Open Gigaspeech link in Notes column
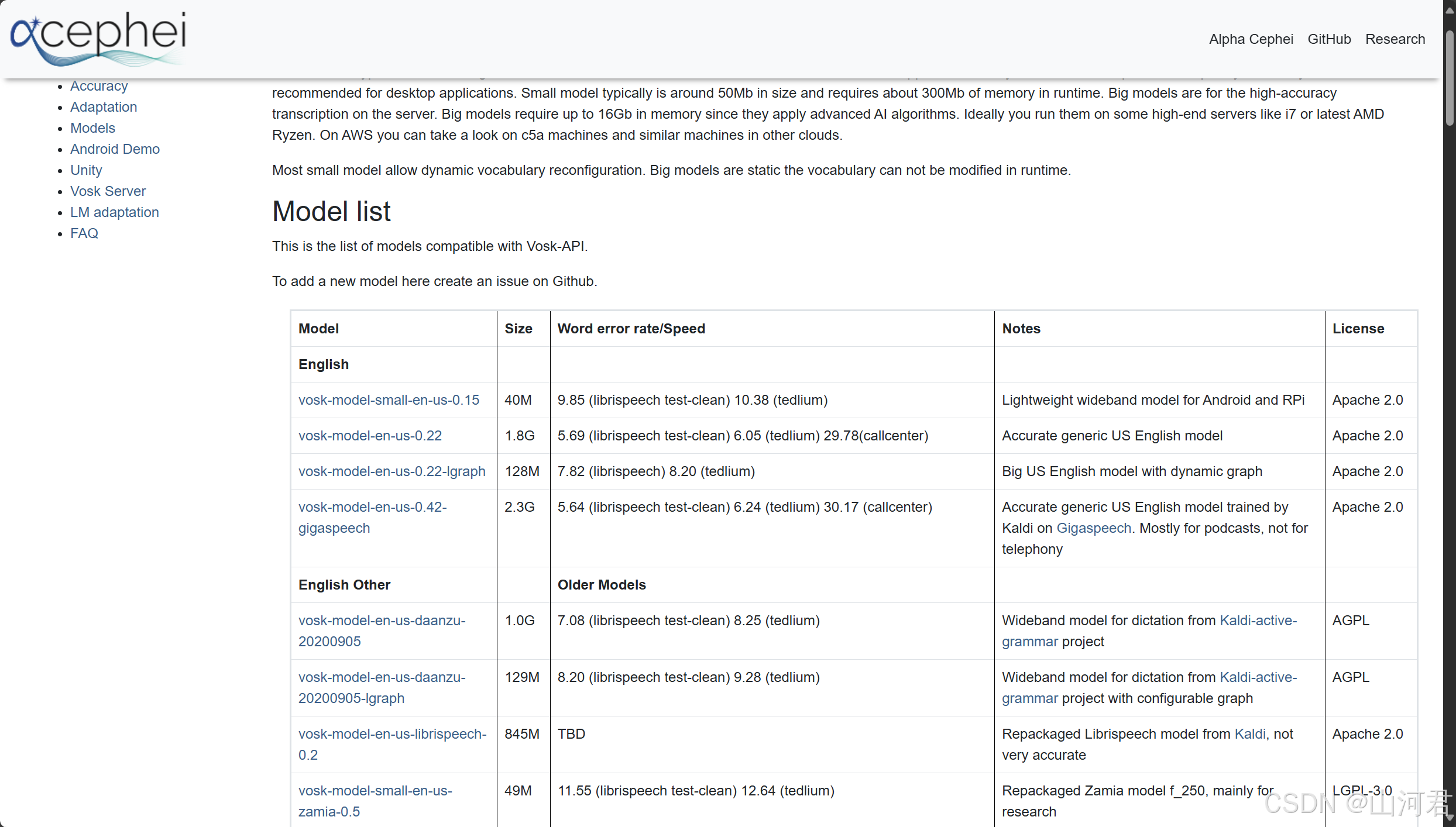The height and width of the screenshot is (827, 1456). [x=1093, y=528]
